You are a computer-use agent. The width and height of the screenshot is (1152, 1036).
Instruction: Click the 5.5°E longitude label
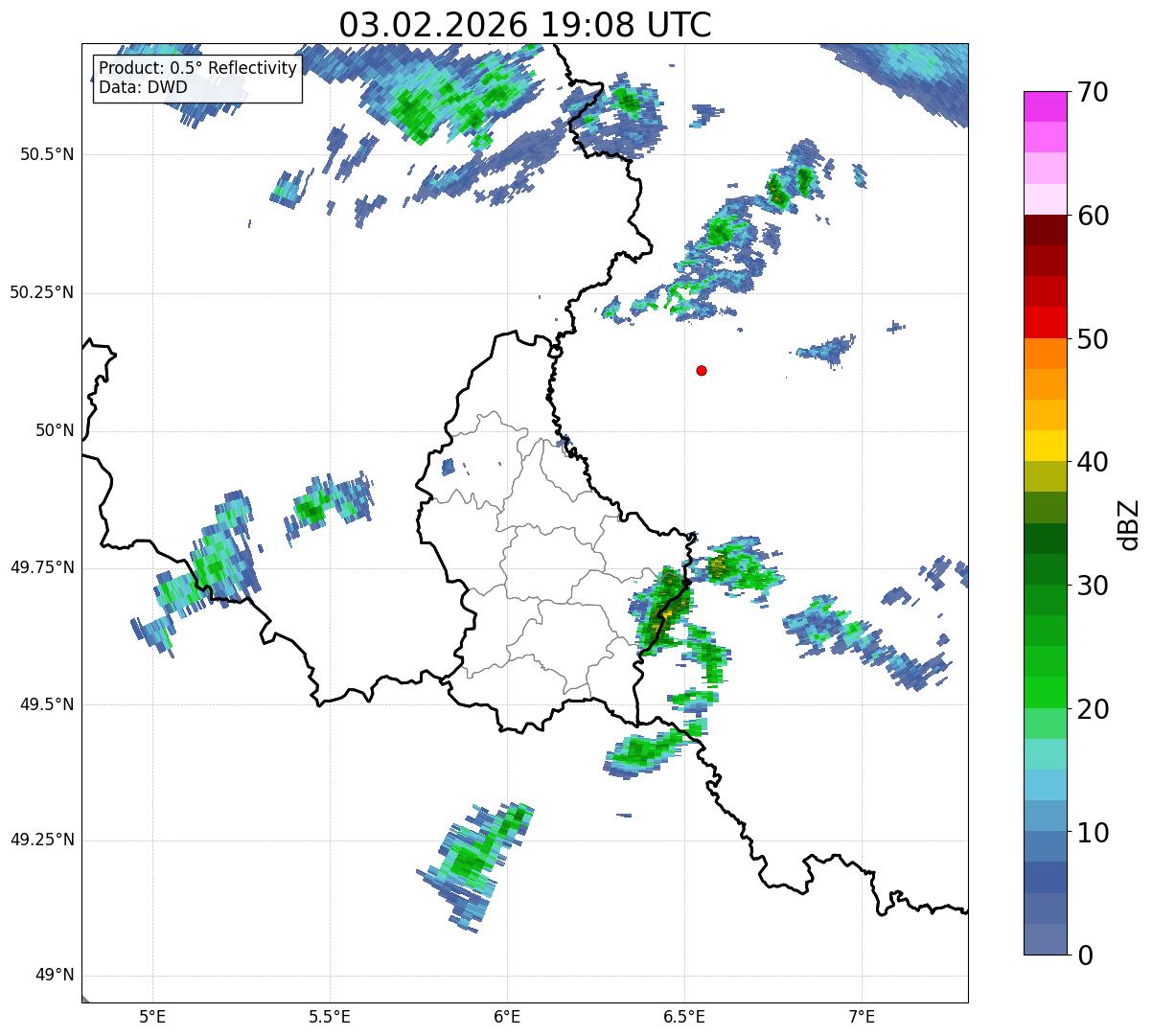click(330, 1016)
